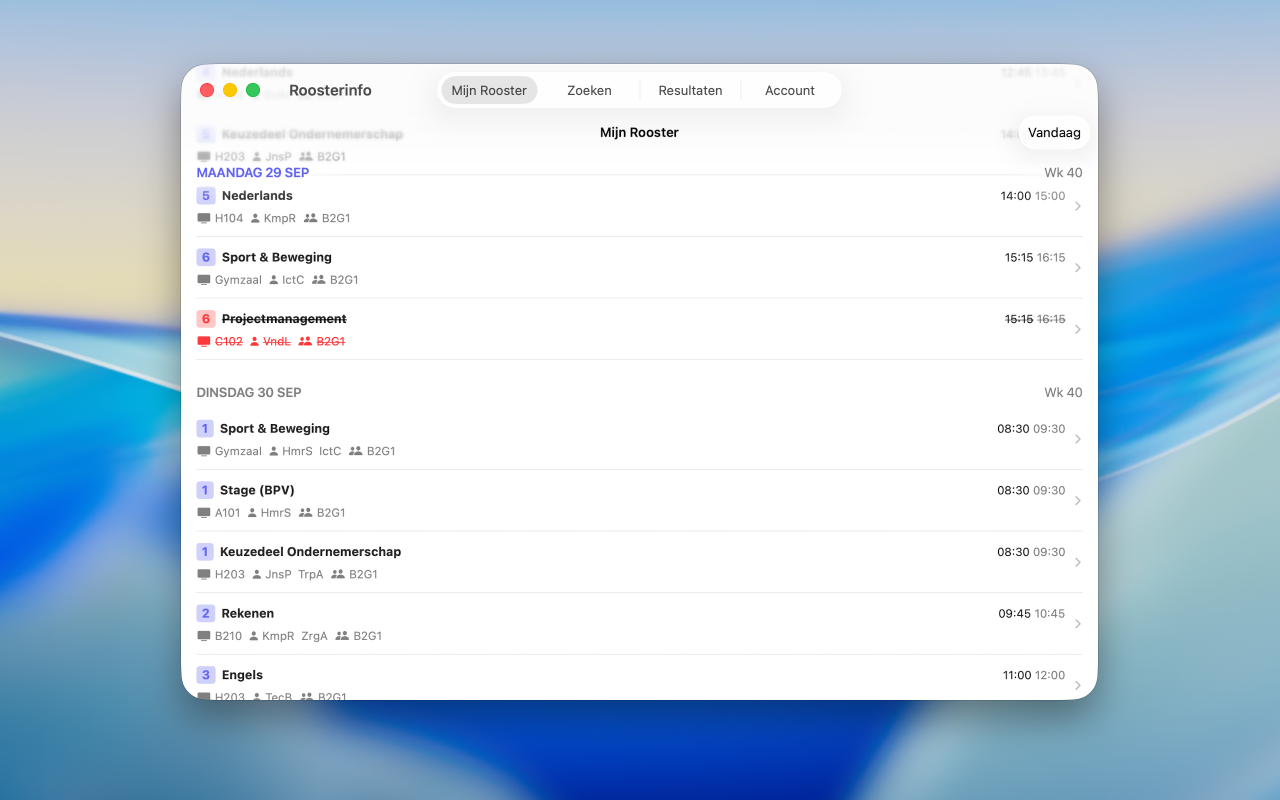Image resolution: width=1280 pixels, height=800 pixels.
Task: Click red period 6 badge for Projectmanagement
Action: 206,319
